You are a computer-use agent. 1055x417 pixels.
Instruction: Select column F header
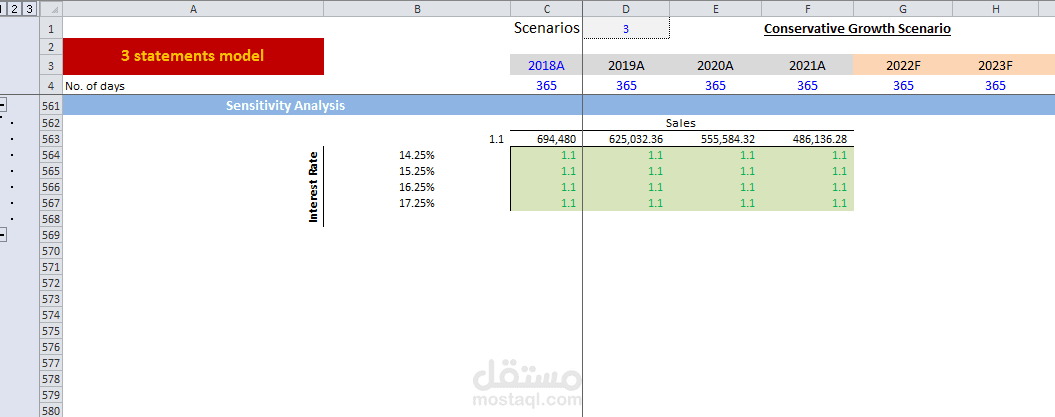click(807, 9)
